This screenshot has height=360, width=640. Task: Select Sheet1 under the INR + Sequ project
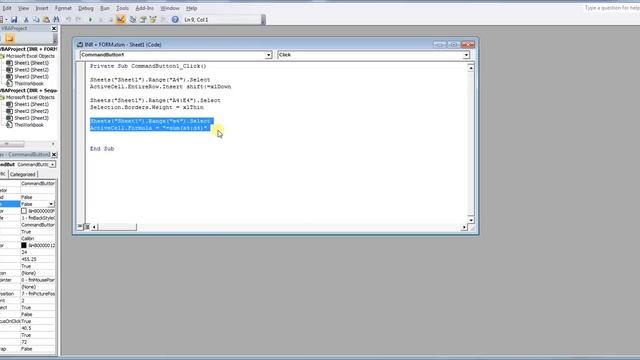coord(31,104)
